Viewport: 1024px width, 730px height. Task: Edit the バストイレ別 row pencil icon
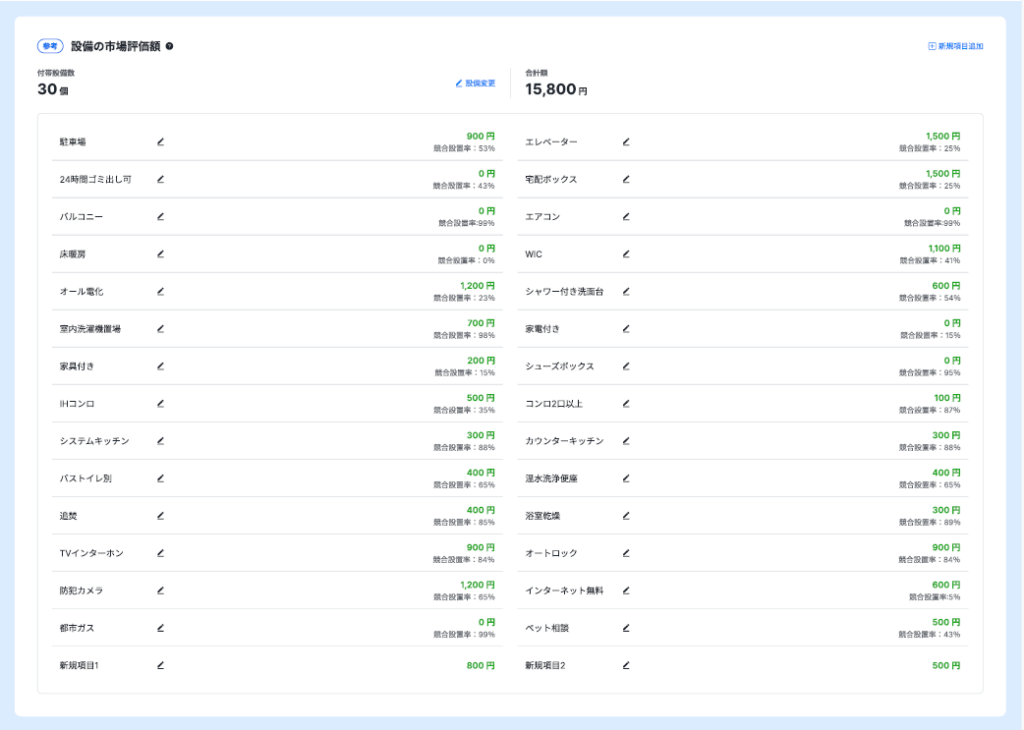tap(160, 479)
